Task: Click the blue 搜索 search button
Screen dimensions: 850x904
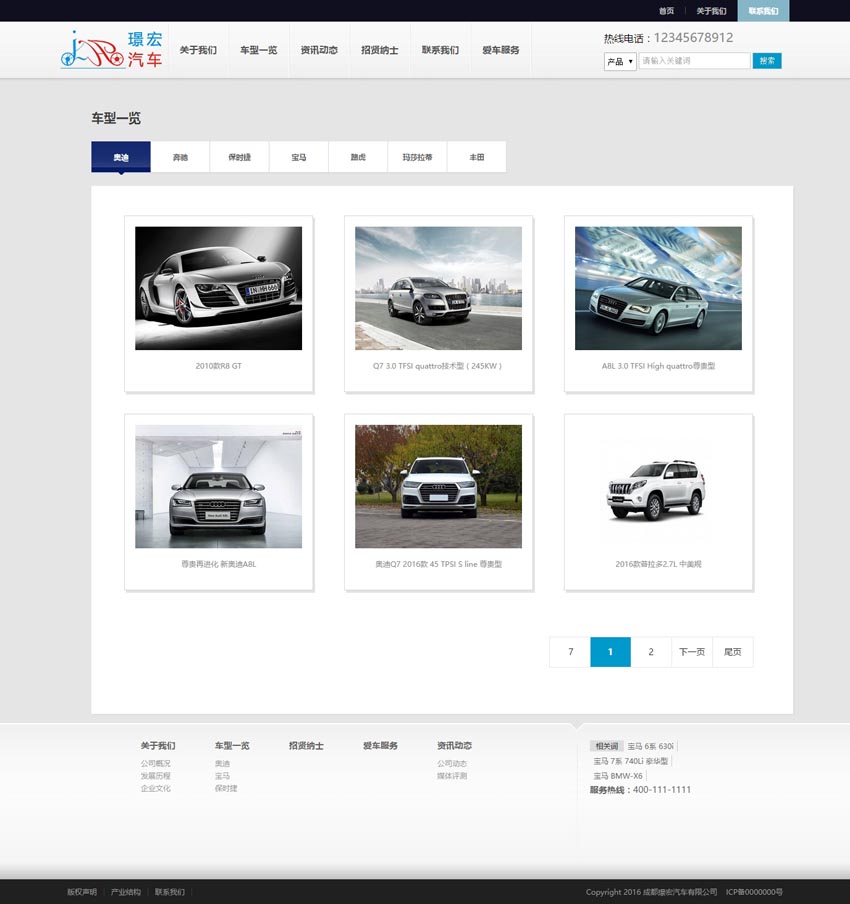Action: pyautogui.click(x=767, y=61)
